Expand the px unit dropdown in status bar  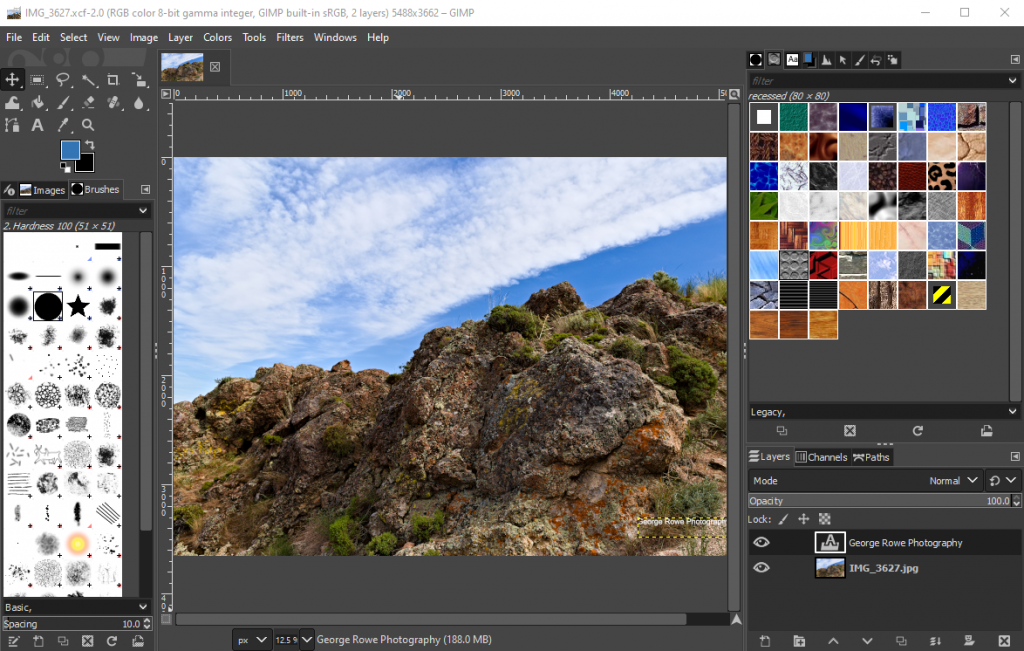pos(252,639)
